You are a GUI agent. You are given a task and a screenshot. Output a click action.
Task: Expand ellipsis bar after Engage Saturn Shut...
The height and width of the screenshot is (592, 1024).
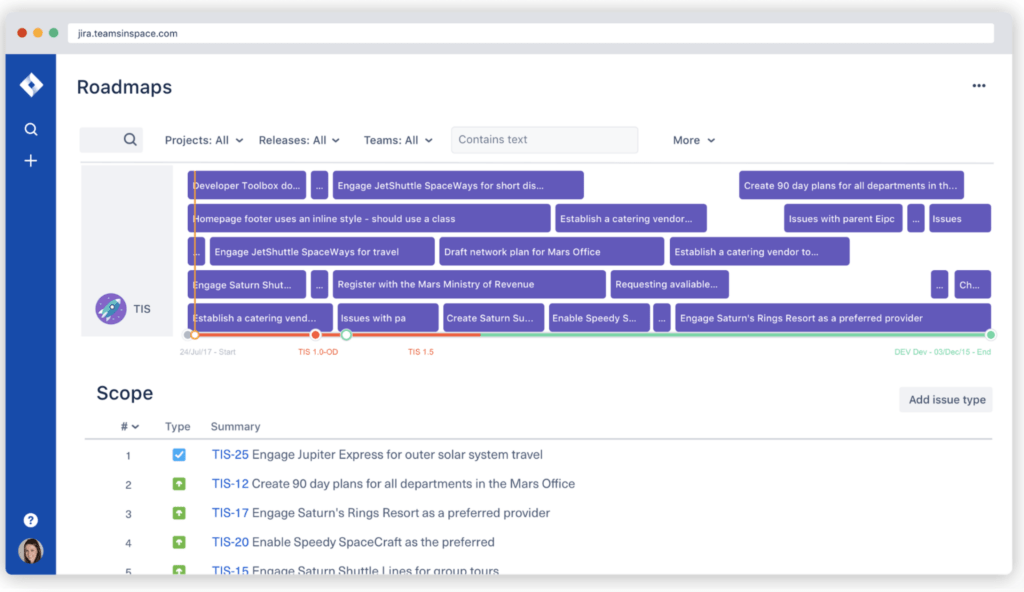point(319,284)
